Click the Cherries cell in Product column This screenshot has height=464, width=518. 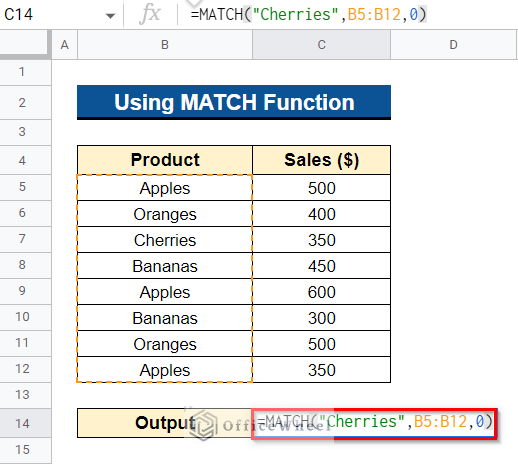pyautogui.click(x=165, y=240)
